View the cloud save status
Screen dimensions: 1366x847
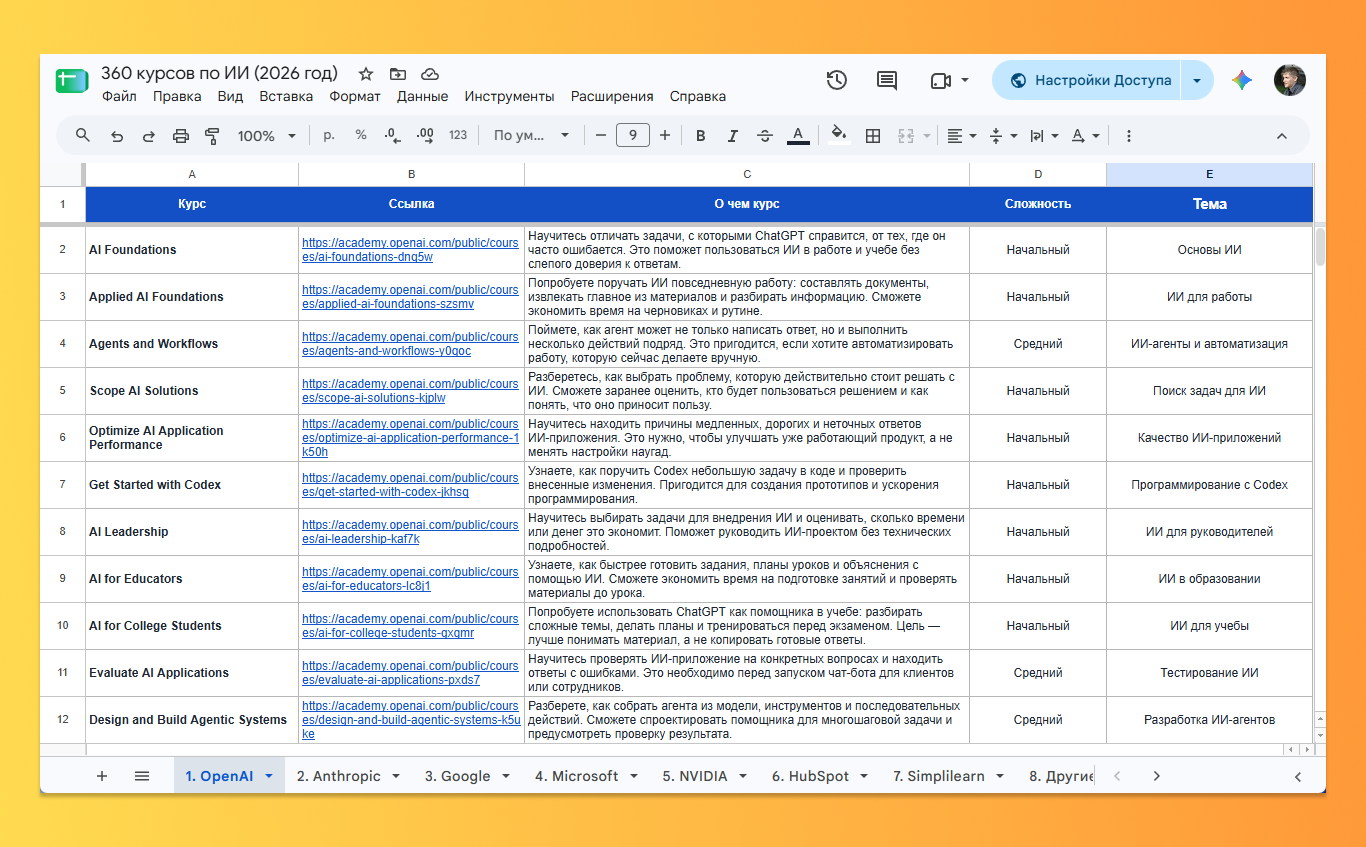[430, 74]
